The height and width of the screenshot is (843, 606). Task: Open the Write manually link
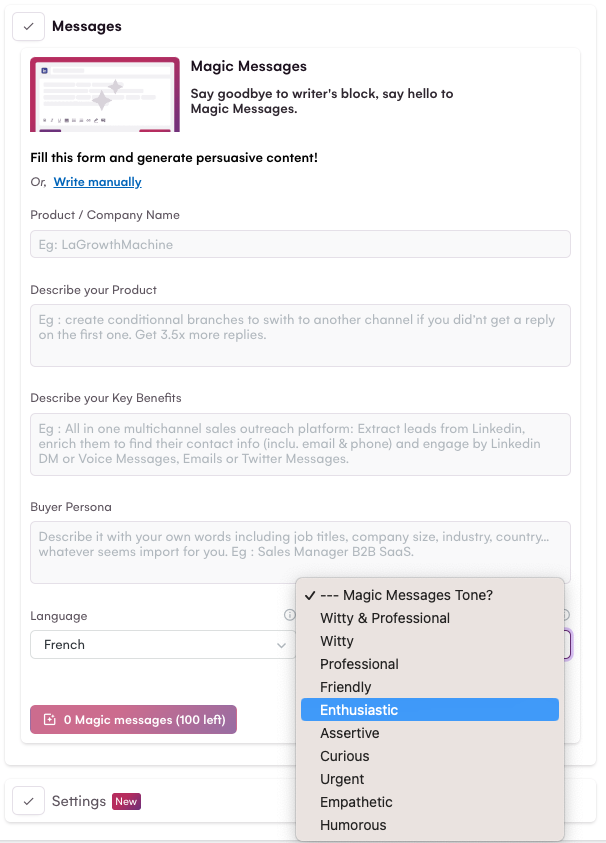pos(97,182)
